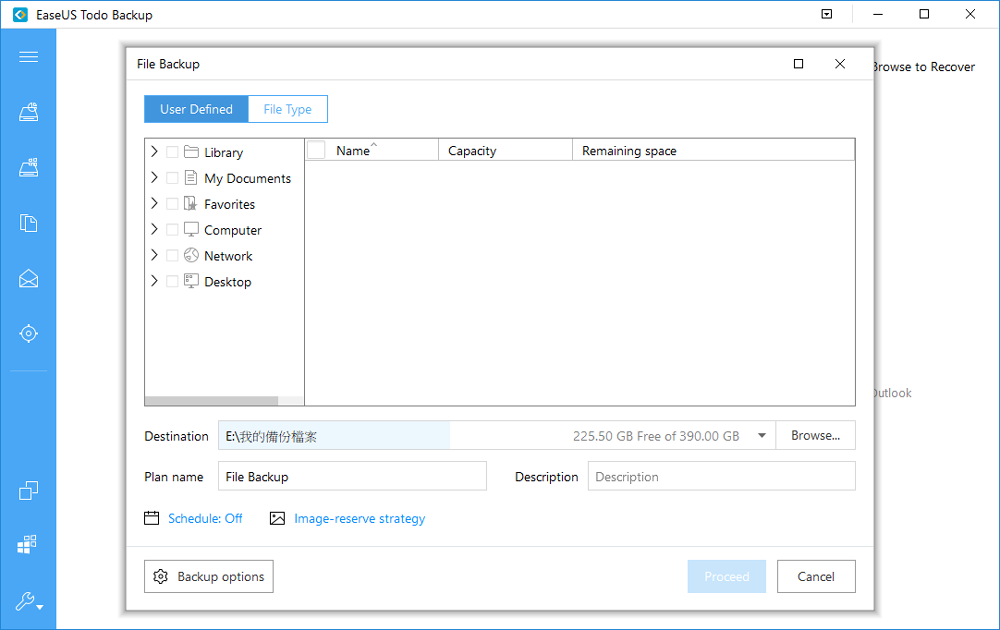Click the Smart Backup target icon
Viewport: 1000px width, 630px height.
(28, 333)
